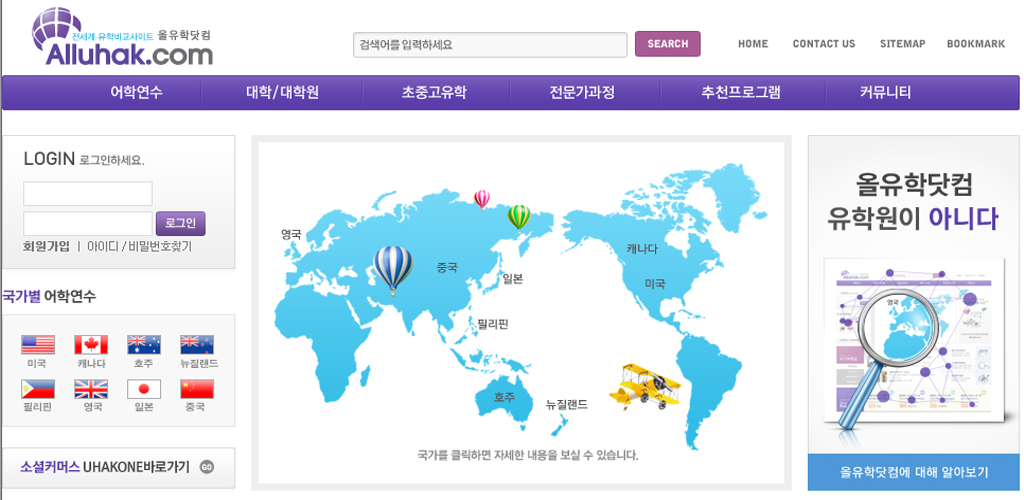
Task: Select 필리핀 on the world map
Action: click(x=493, y=323)
